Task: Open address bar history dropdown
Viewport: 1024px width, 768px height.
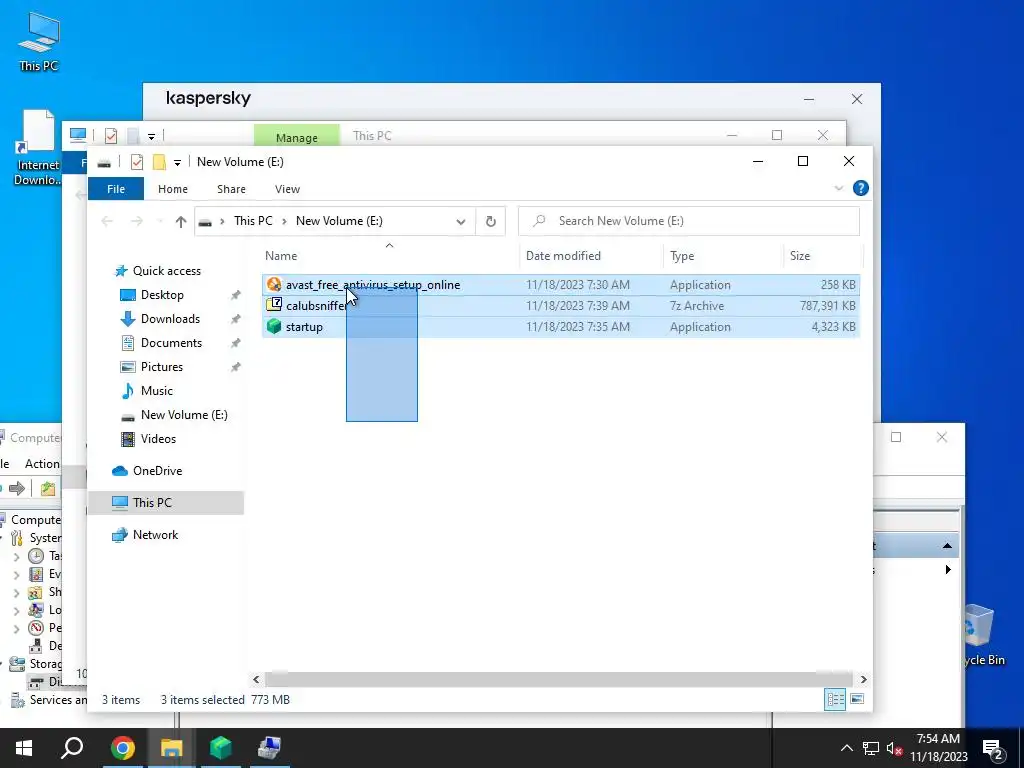Action: [460, 221]
